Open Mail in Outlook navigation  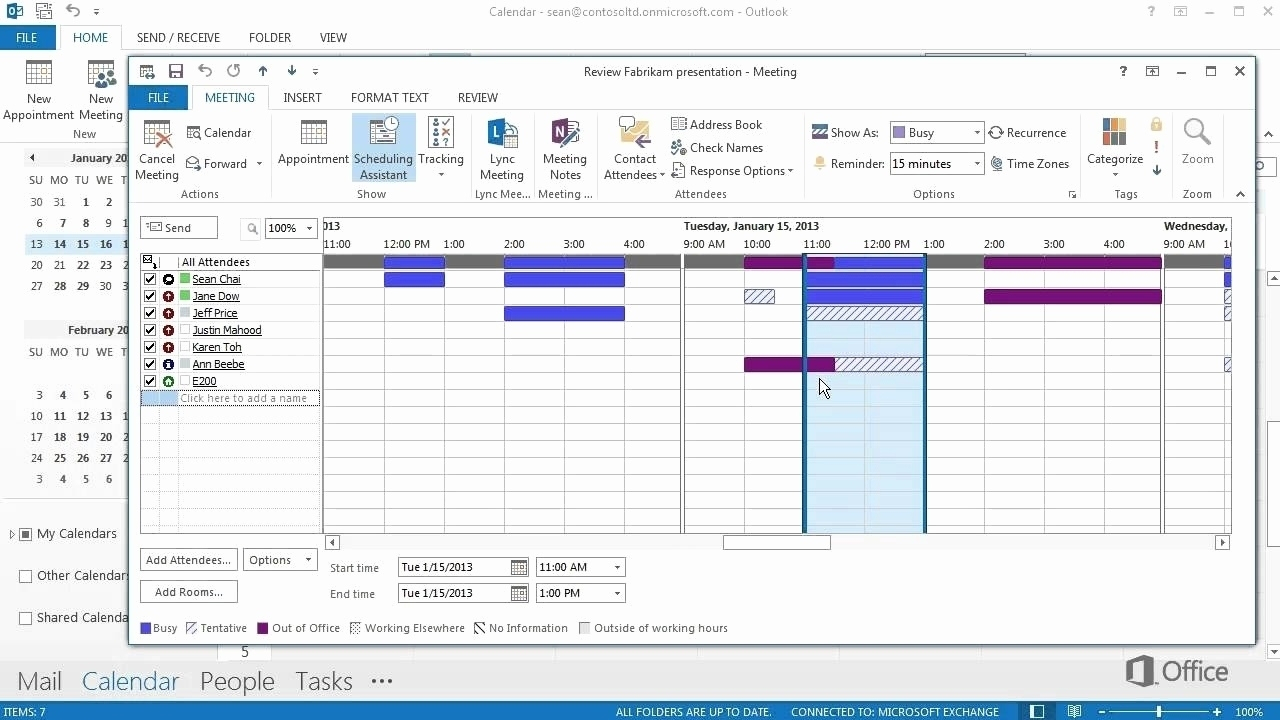click(39, 681)
